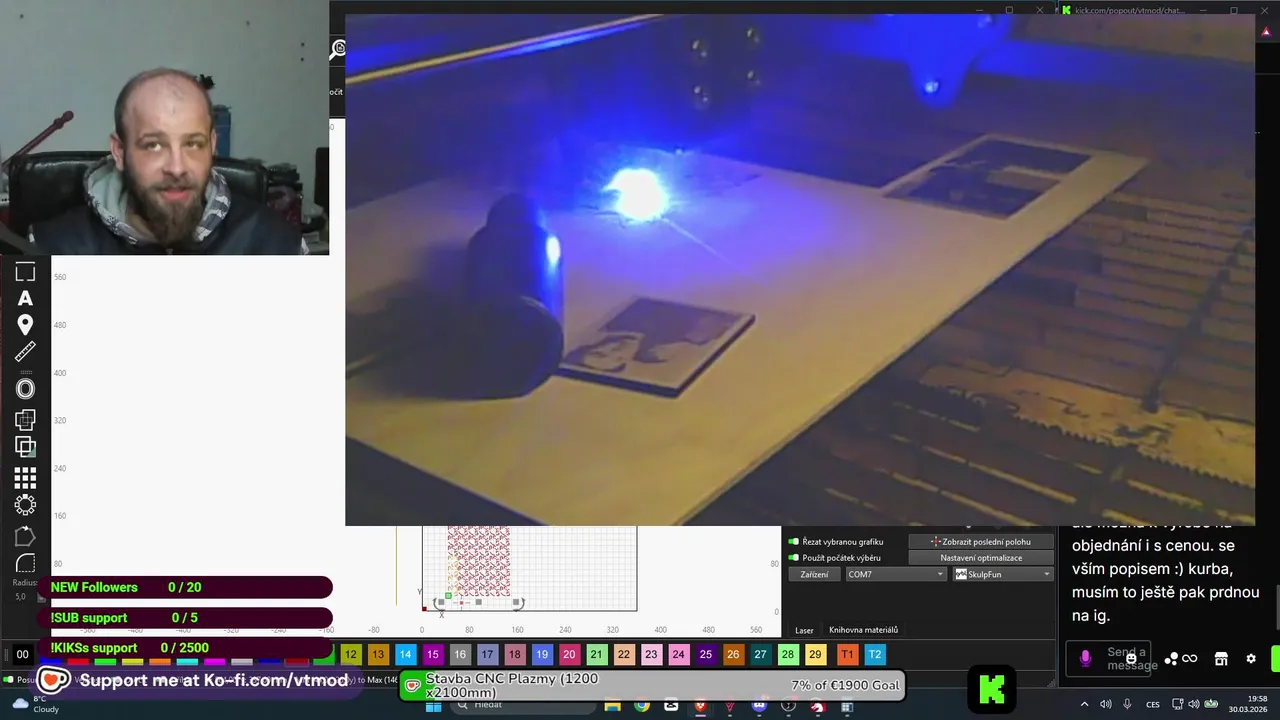This screenshot has height=720, width=1280.
Task: Pick layer color swatch 22
Action: click(x=623, y=655)
